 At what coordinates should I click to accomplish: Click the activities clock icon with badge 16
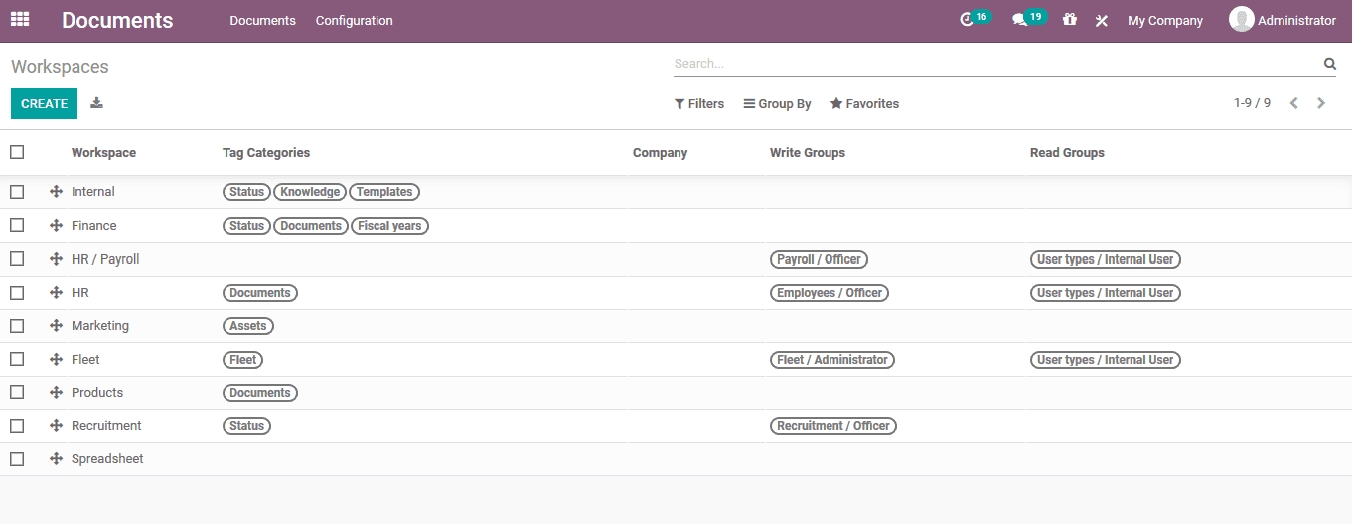click(x=966, y=20)
